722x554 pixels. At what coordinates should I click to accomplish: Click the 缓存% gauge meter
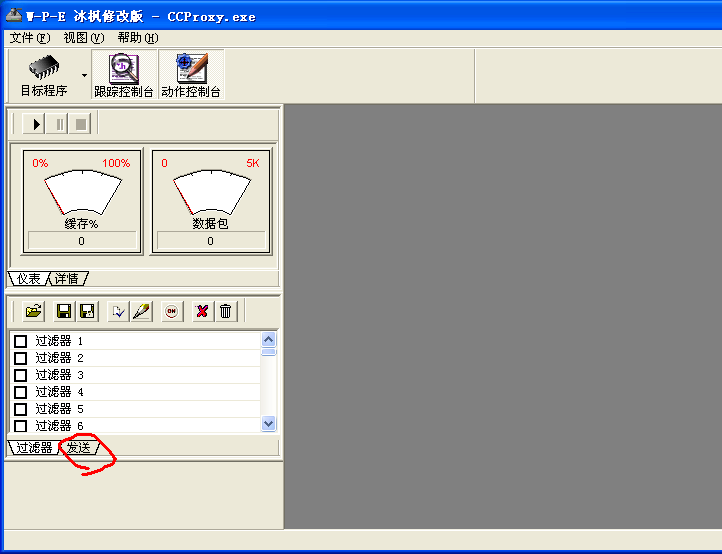coord(82,193)
